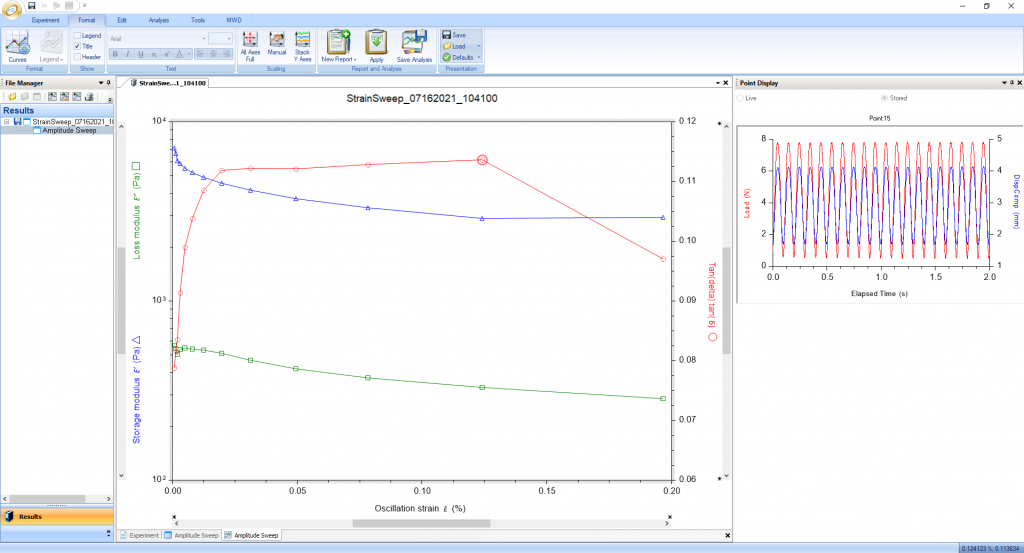Click the Format ribbon tab
The image size is (1024, 553).
tap(87, 20)
